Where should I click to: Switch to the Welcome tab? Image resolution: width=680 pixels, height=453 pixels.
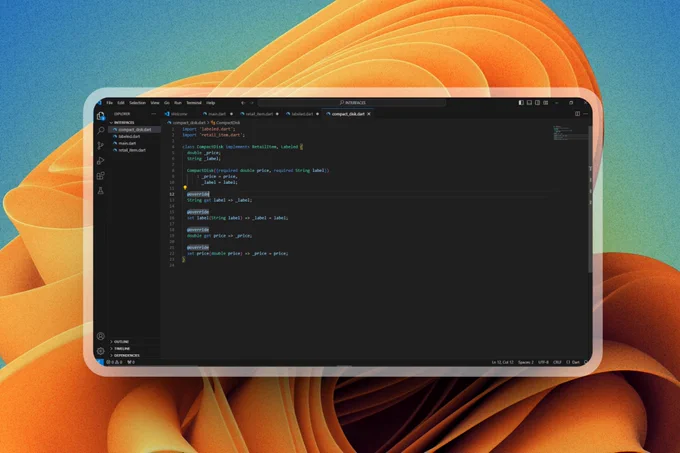[x=179, y=114]
